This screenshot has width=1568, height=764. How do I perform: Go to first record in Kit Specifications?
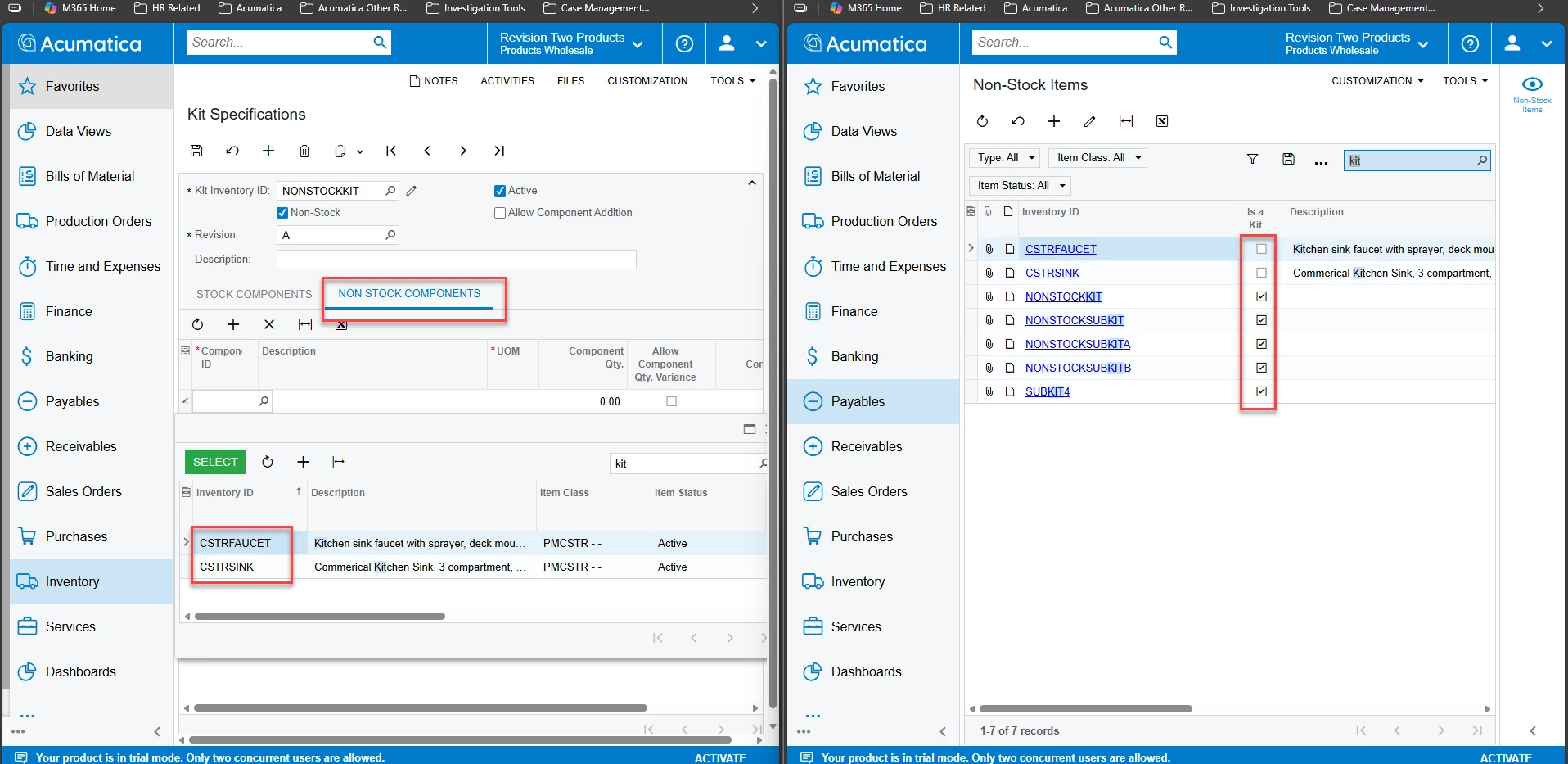[x=391, y=151]
